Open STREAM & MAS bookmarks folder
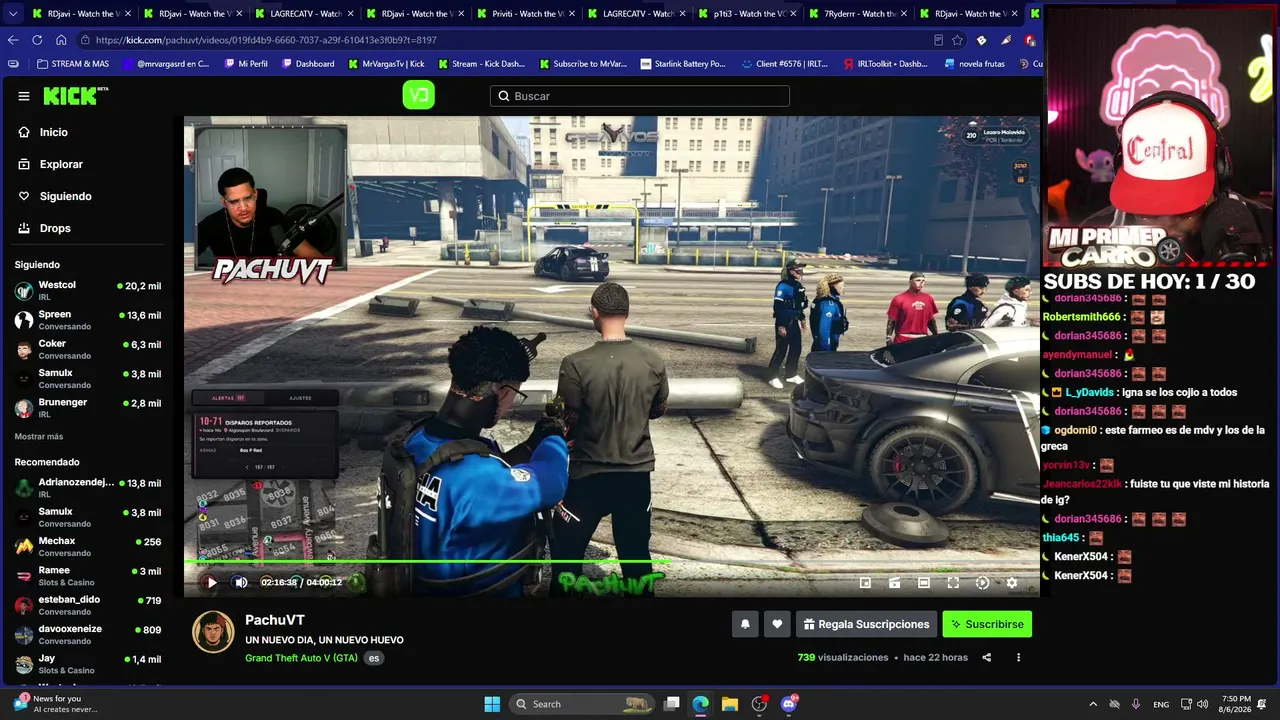1280x720 pixels. coord(72,64)
